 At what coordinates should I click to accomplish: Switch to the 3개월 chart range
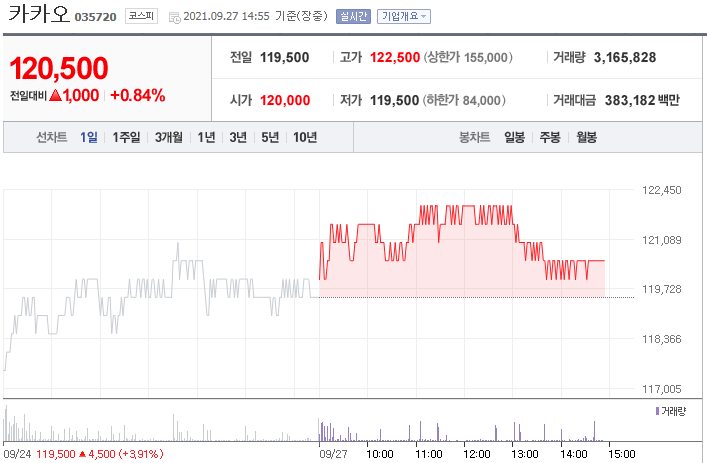[169, 137]
